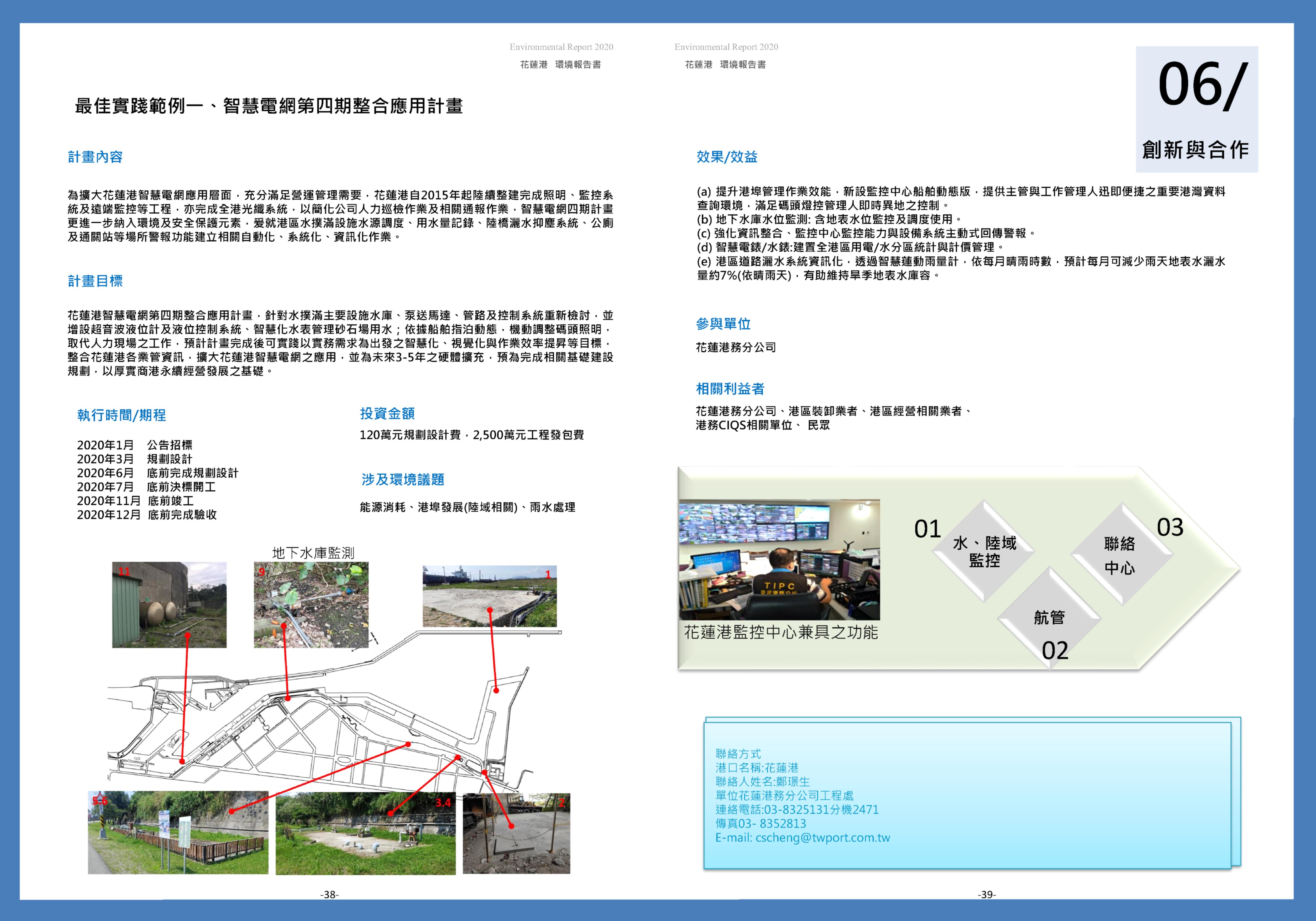Click the photo labeled 11 with tanks
The height and width of the screenshot is (921, 1316).
pyautogui.click(x=169, y=605)
